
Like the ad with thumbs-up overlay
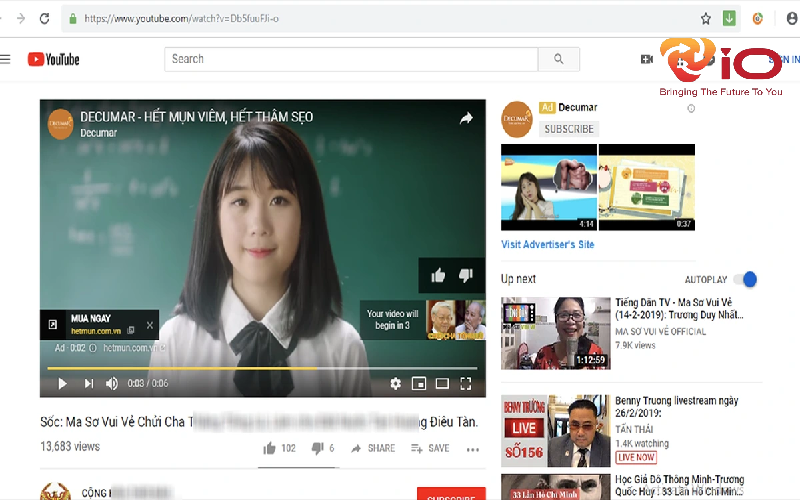tap(438, 276)
